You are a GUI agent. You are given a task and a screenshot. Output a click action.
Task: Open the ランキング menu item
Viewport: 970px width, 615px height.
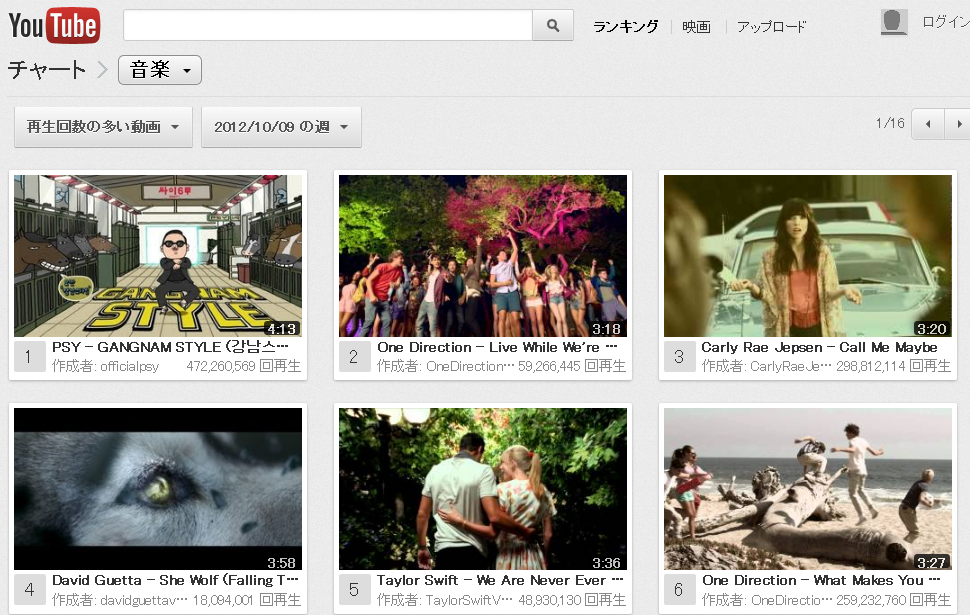click(625, 27)
